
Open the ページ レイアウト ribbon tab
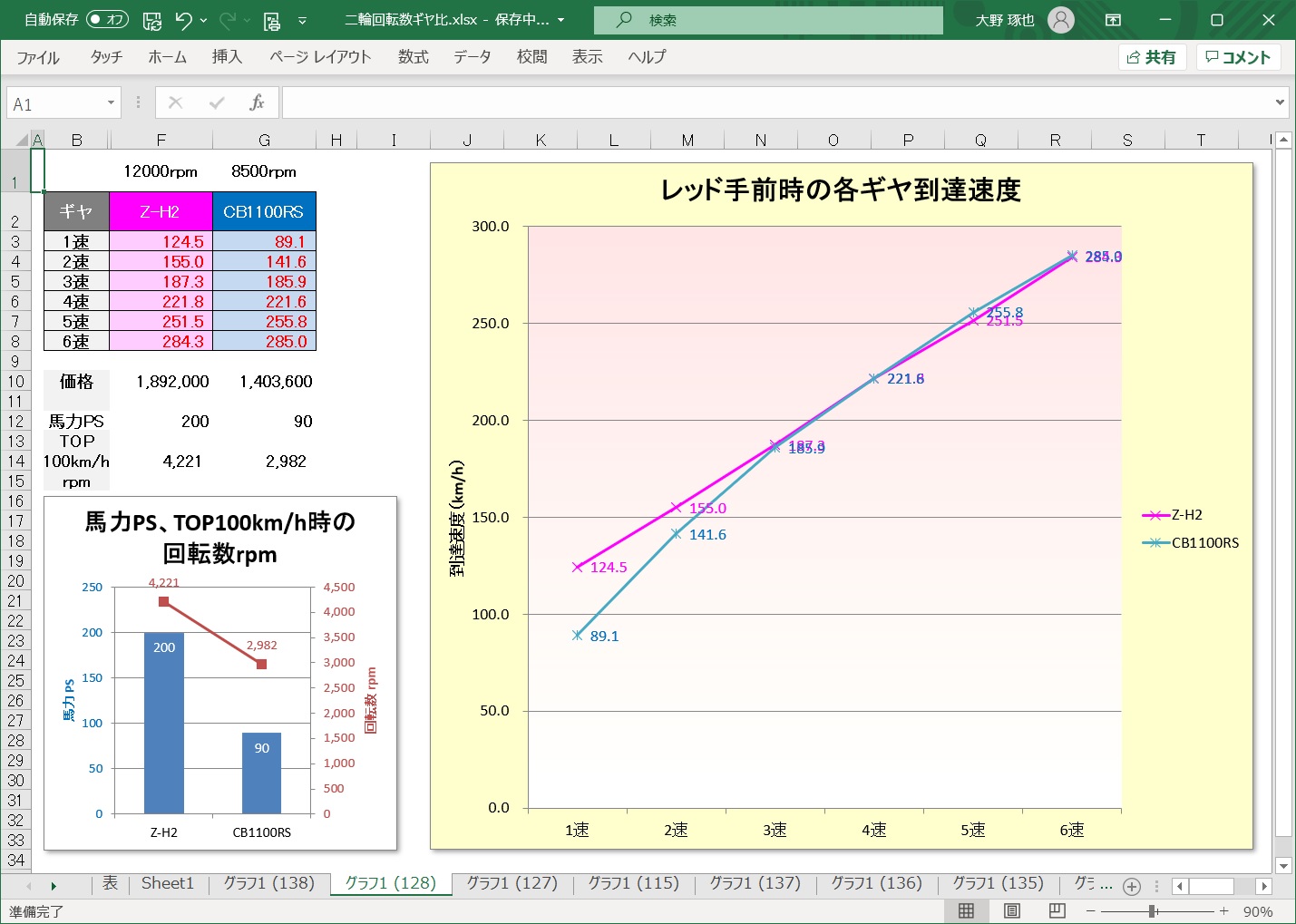click(320, 57)
